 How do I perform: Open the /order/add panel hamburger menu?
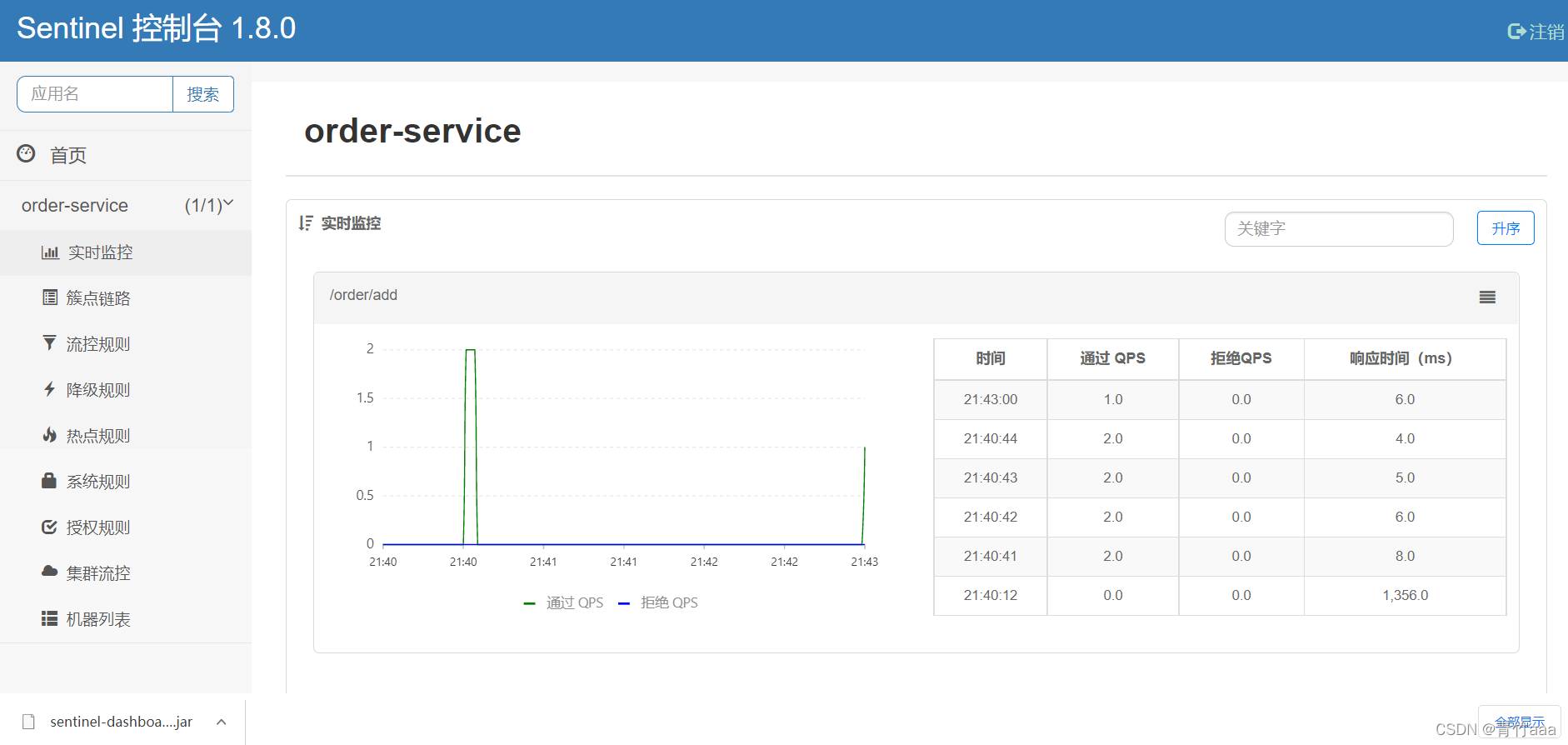(1487, 297)
